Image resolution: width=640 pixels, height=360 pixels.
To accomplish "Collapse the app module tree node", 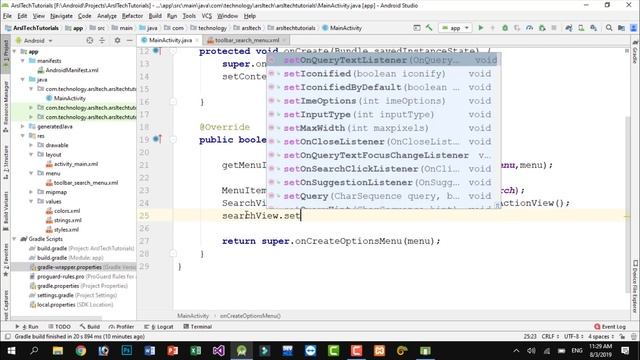I will pos(15,51).
